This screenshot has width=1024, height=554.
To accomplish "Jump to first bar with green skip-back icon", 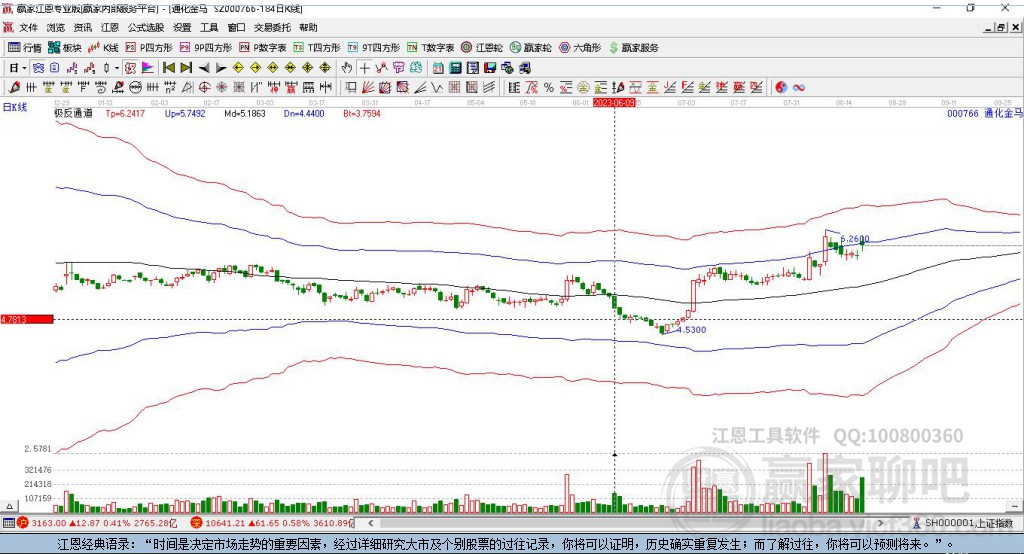I will click(168, 68).
